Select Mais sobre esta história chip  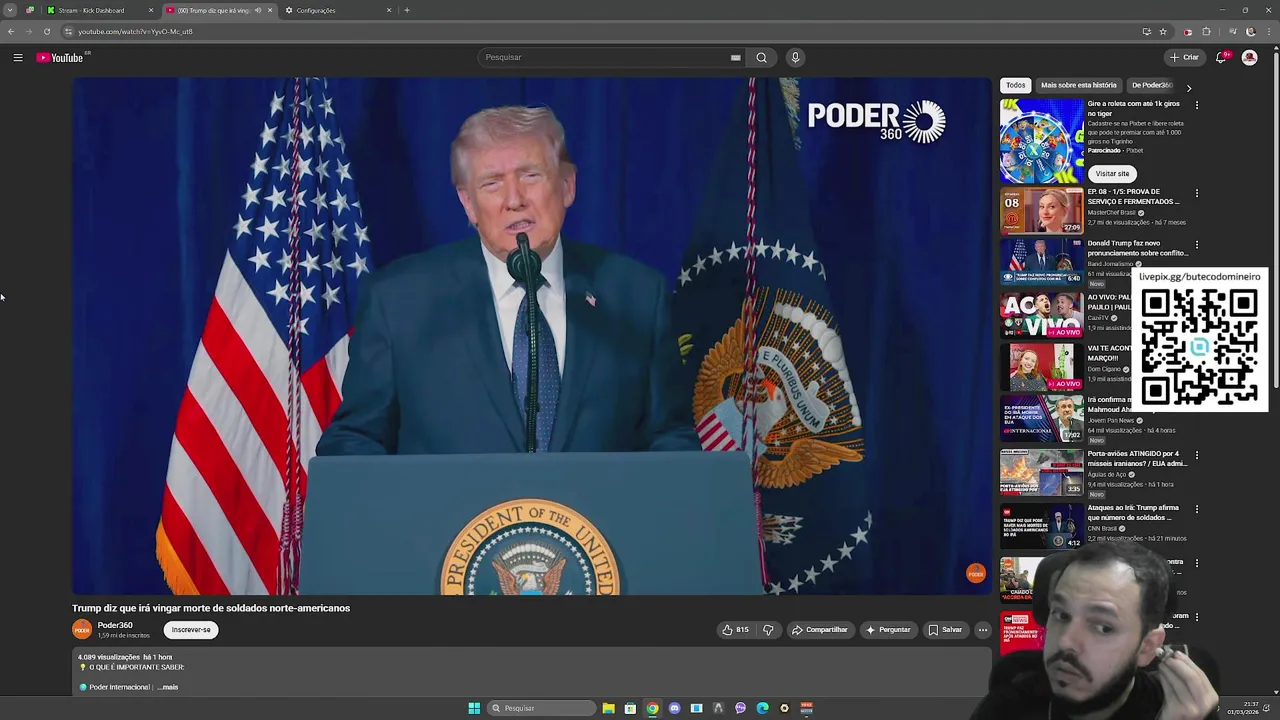click(x=1078, y=85)
